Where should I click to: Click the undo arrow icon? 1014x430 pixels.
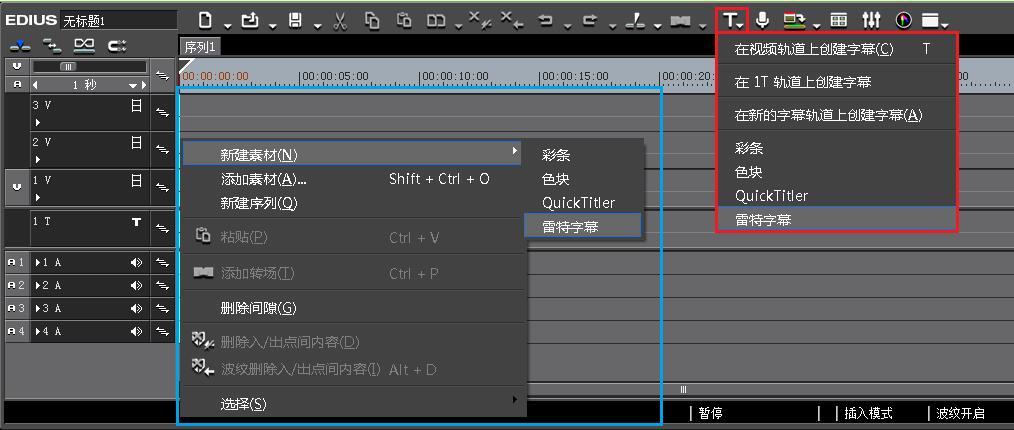click(x=546, y=19)
